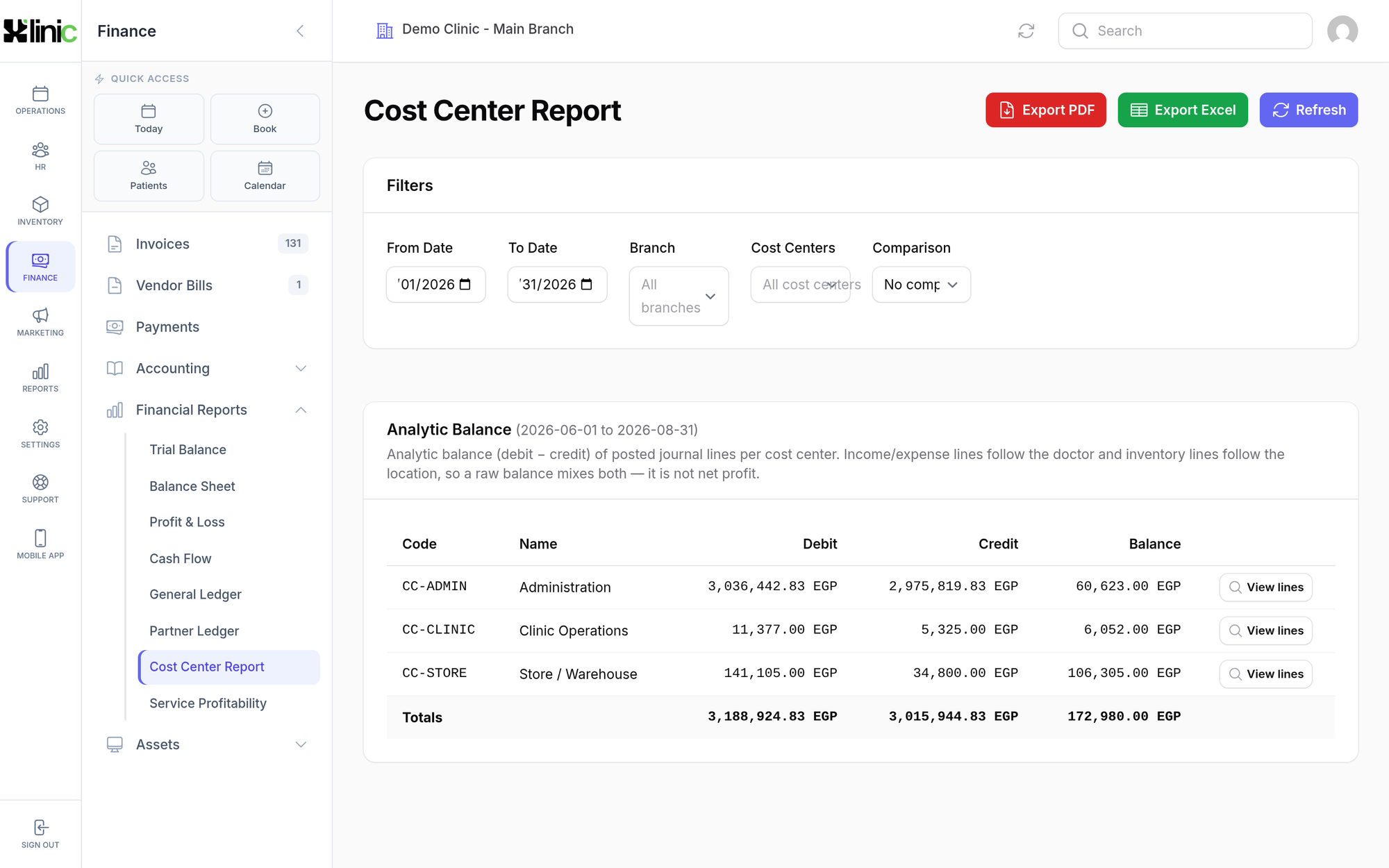The image size is (1389, 868).
Task: Open the Branch dropdown filter
Action: (679, 296)
